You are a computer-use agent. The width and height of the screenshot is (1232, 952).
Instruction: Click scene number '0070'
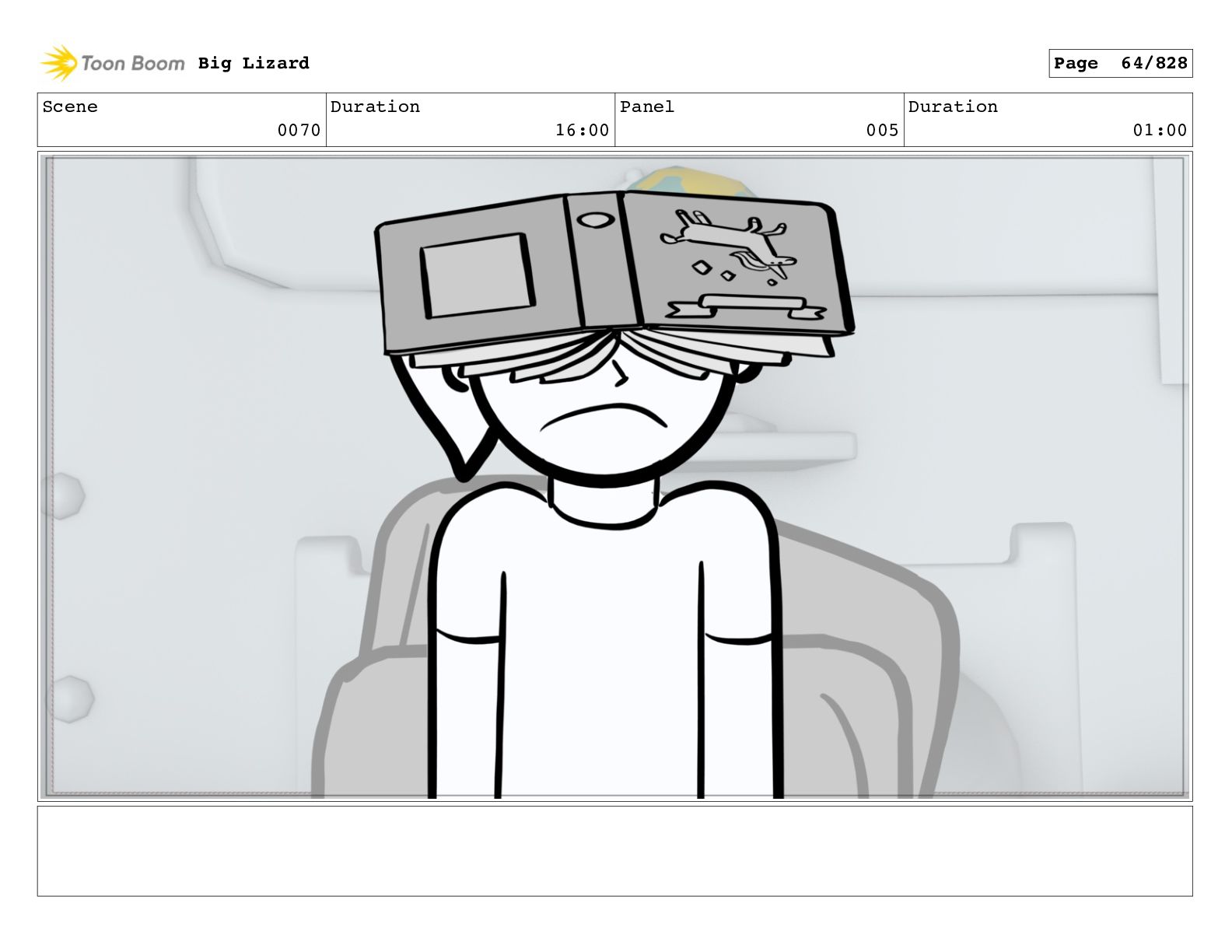point(299,130)
